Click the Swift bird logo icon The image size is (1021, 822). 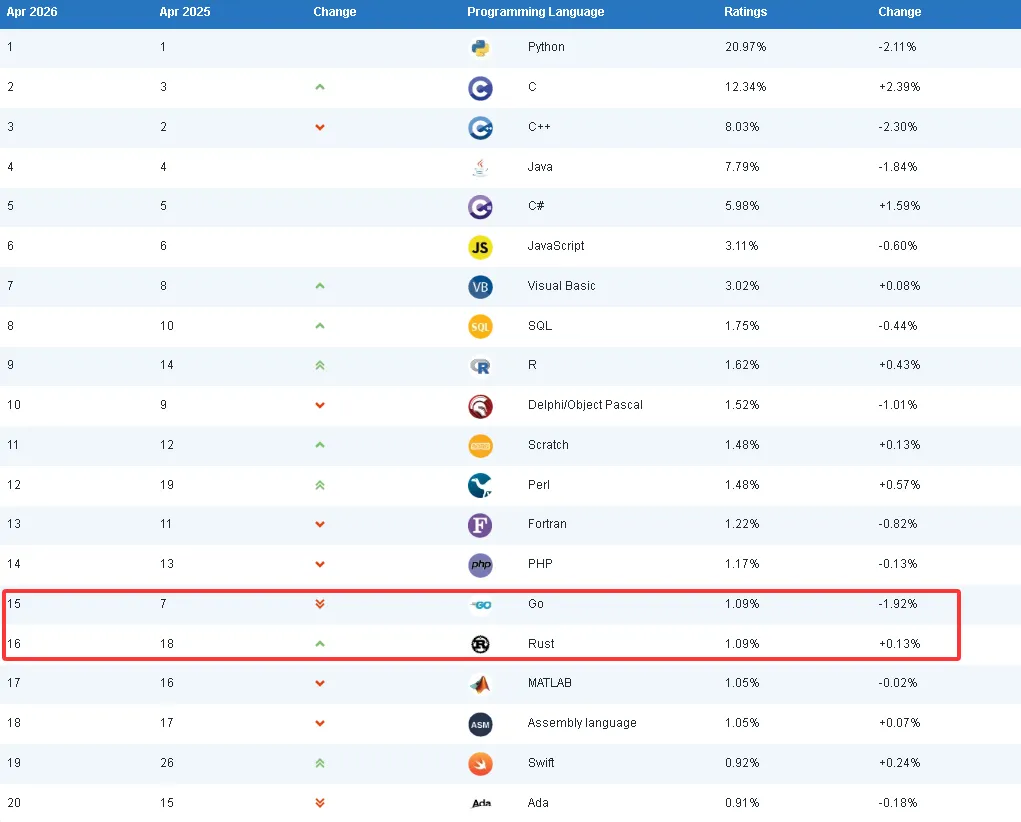(x=480, y=763)
